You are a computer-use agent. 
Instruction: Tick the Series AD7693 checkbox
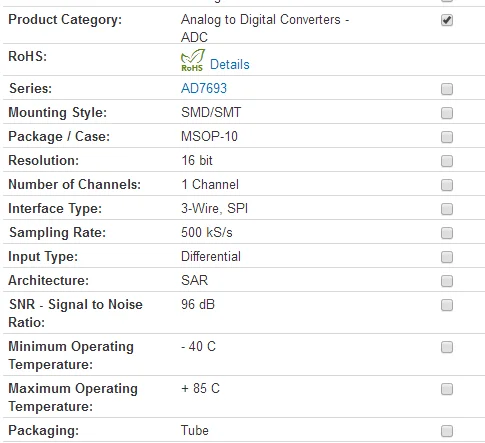coord(447,89)
